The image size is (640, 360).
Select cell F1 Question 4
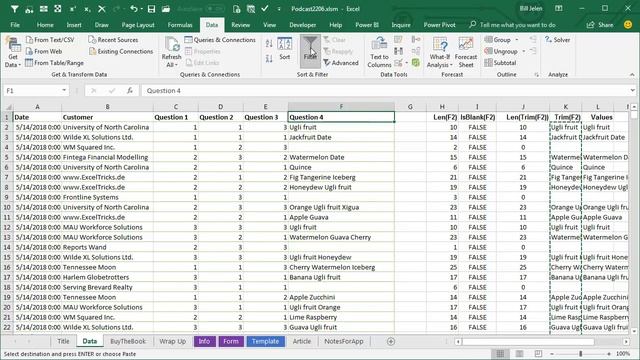pyautogui.click(x=341, y=117)
